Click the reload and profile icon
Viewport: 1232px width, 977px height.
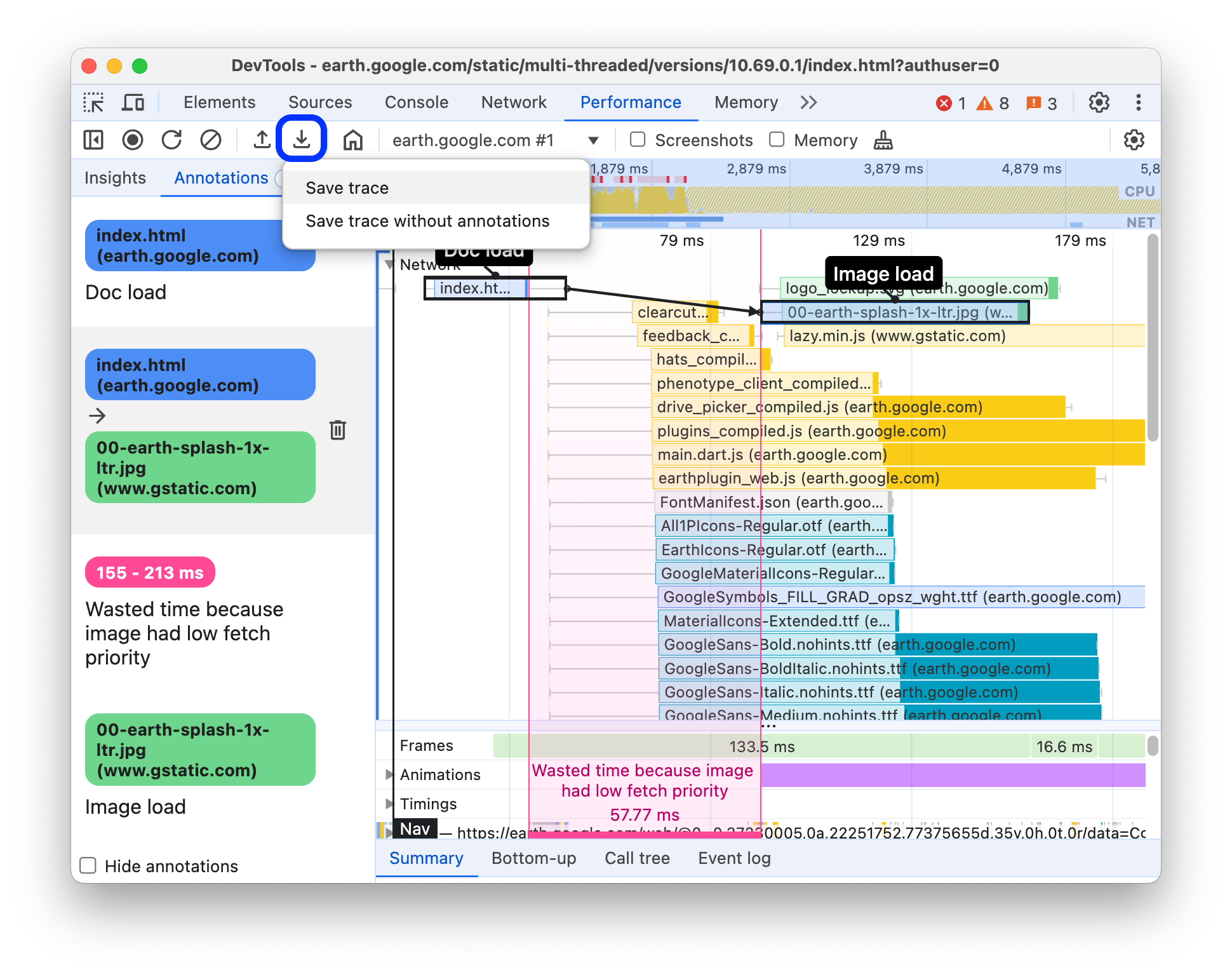[x=171, y=140]
